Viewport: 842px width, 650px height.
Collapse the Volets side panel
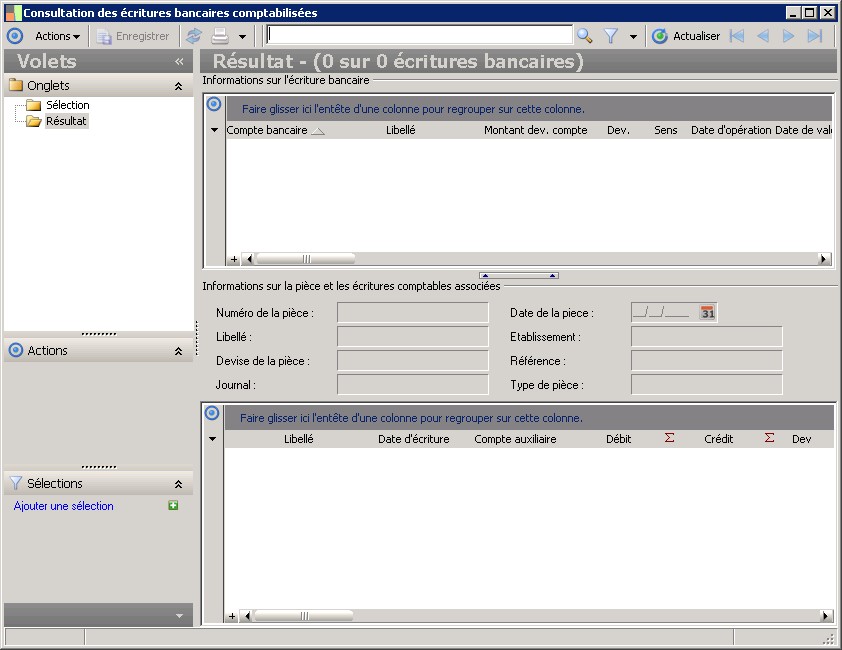(x=179, y=62)
